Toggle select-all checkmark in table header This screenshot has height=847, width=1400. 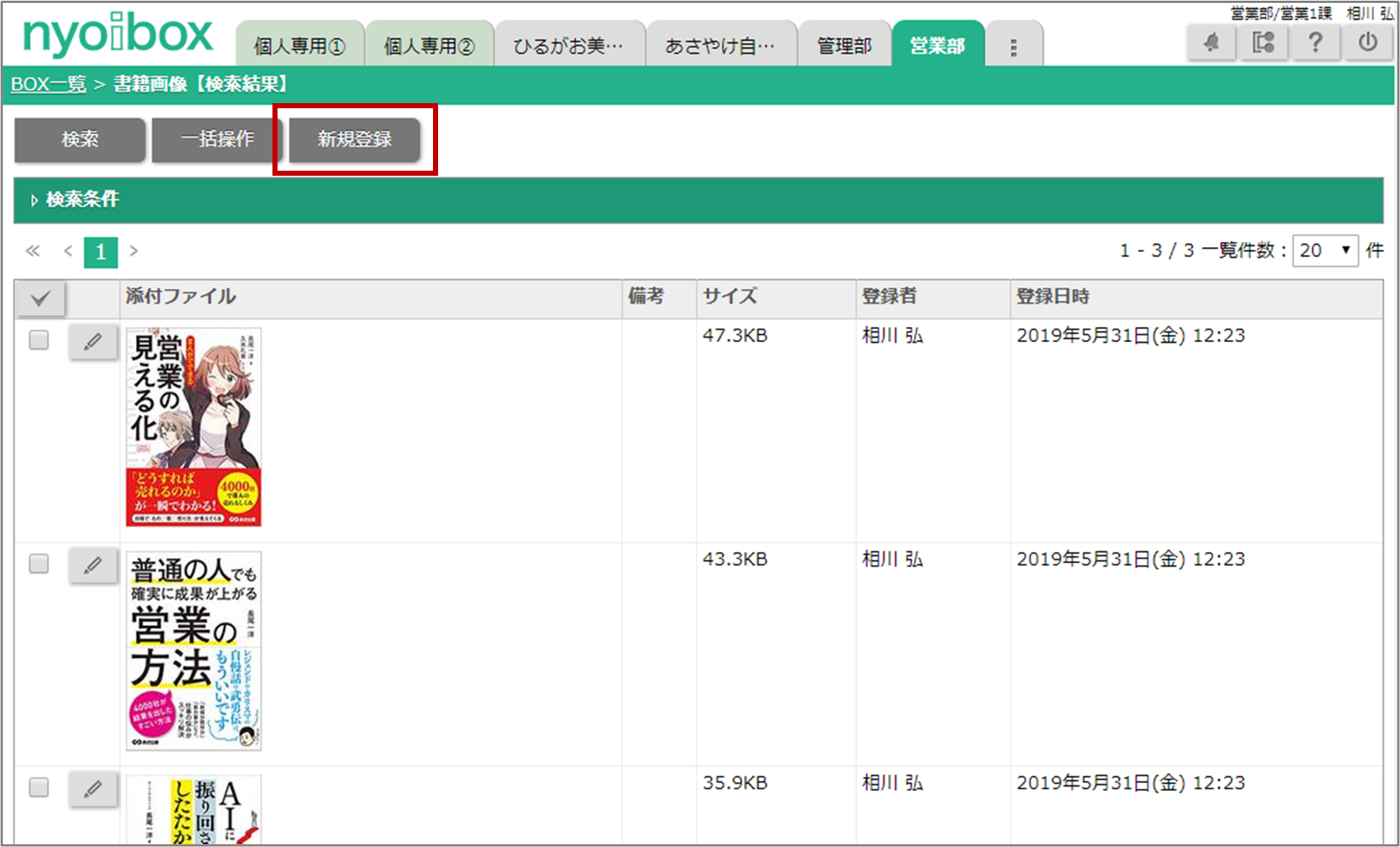tap(41, 298)
